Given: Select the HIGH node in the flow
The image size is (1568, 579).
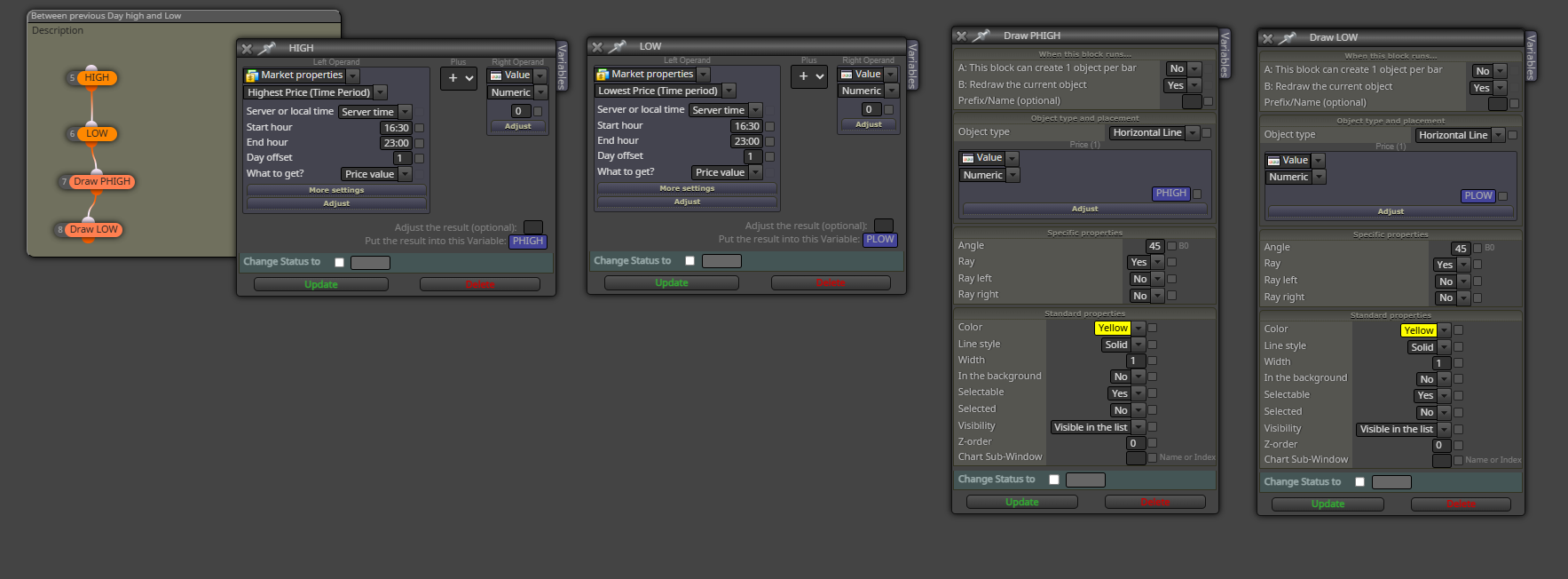Looking at the screenshot, I should coord(97,78).
